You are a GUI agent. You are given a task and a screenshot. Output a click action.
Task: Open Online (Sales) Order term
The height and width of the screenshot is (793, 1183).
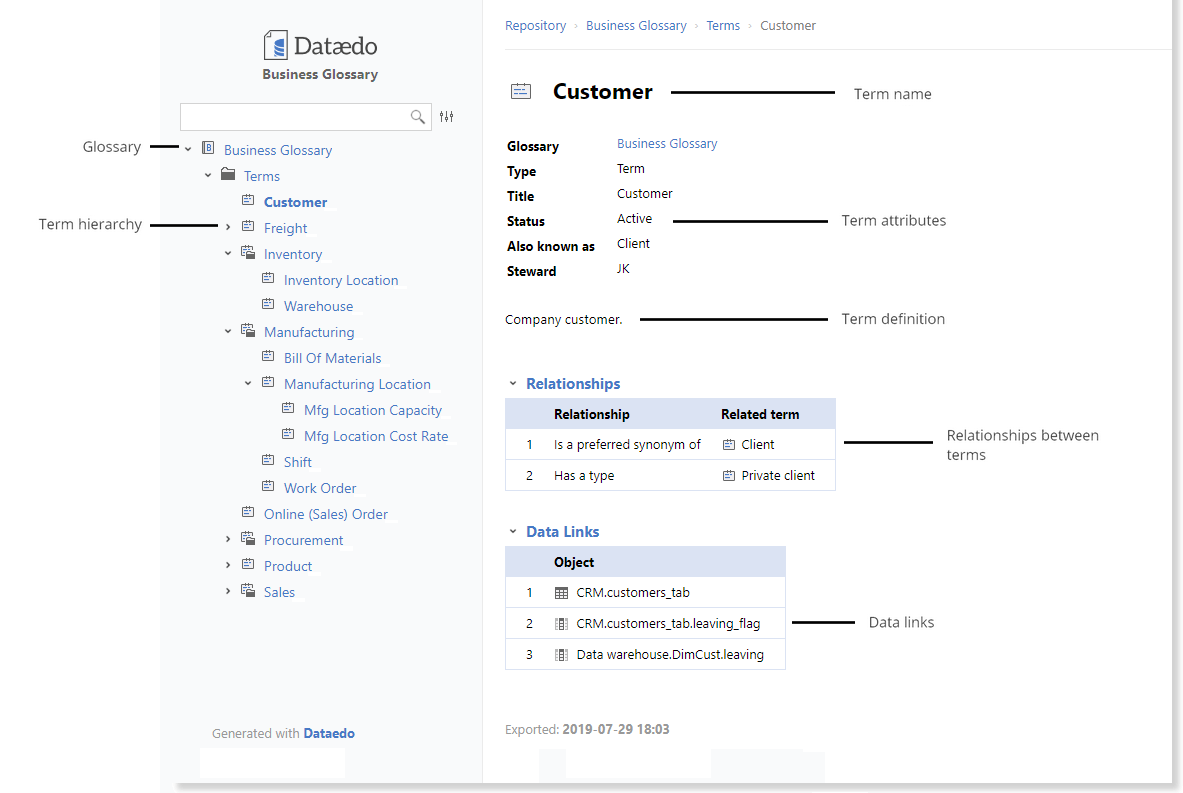pyautogui.click(x=325, y=514)
